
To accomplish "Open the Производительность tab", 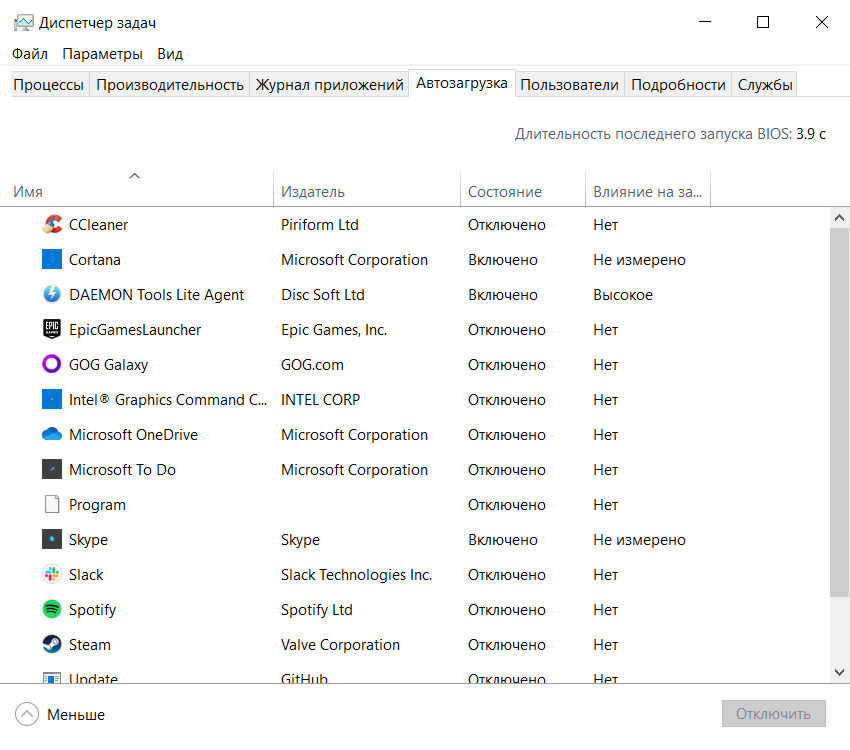I will (170, 85).
